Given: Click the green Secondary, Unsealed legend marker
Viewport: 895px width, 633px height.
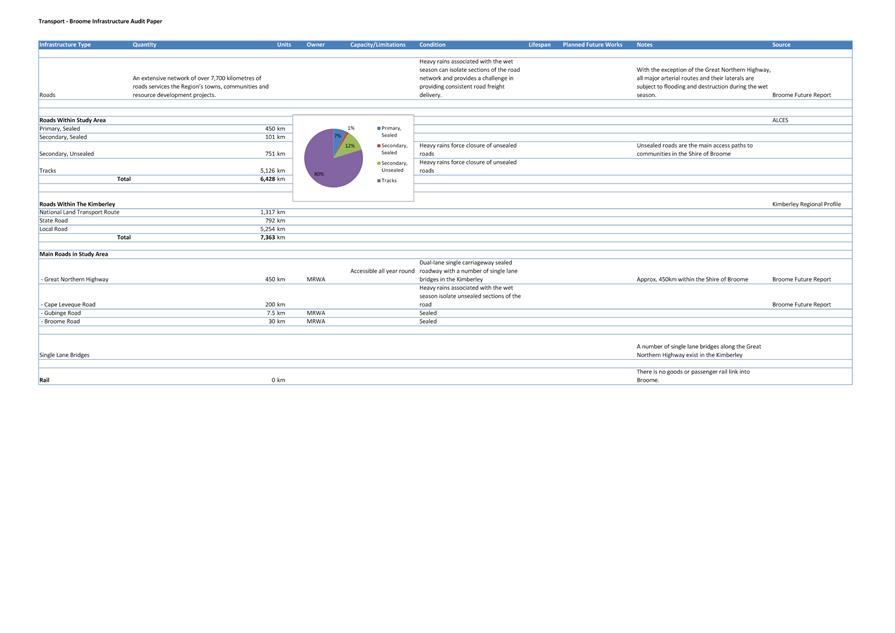Looking at the screenshot, I should click(x=379, y=163).
